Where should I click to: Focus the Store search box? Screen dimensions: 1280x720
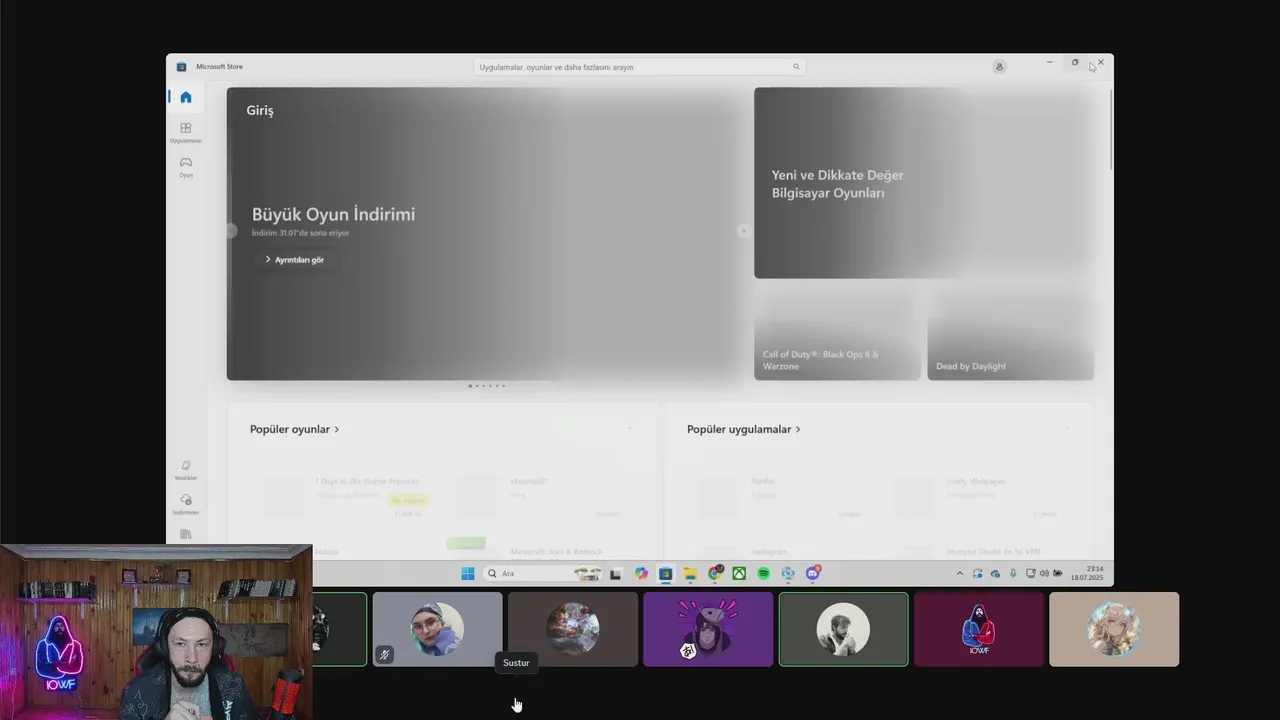tap(640, 67)
